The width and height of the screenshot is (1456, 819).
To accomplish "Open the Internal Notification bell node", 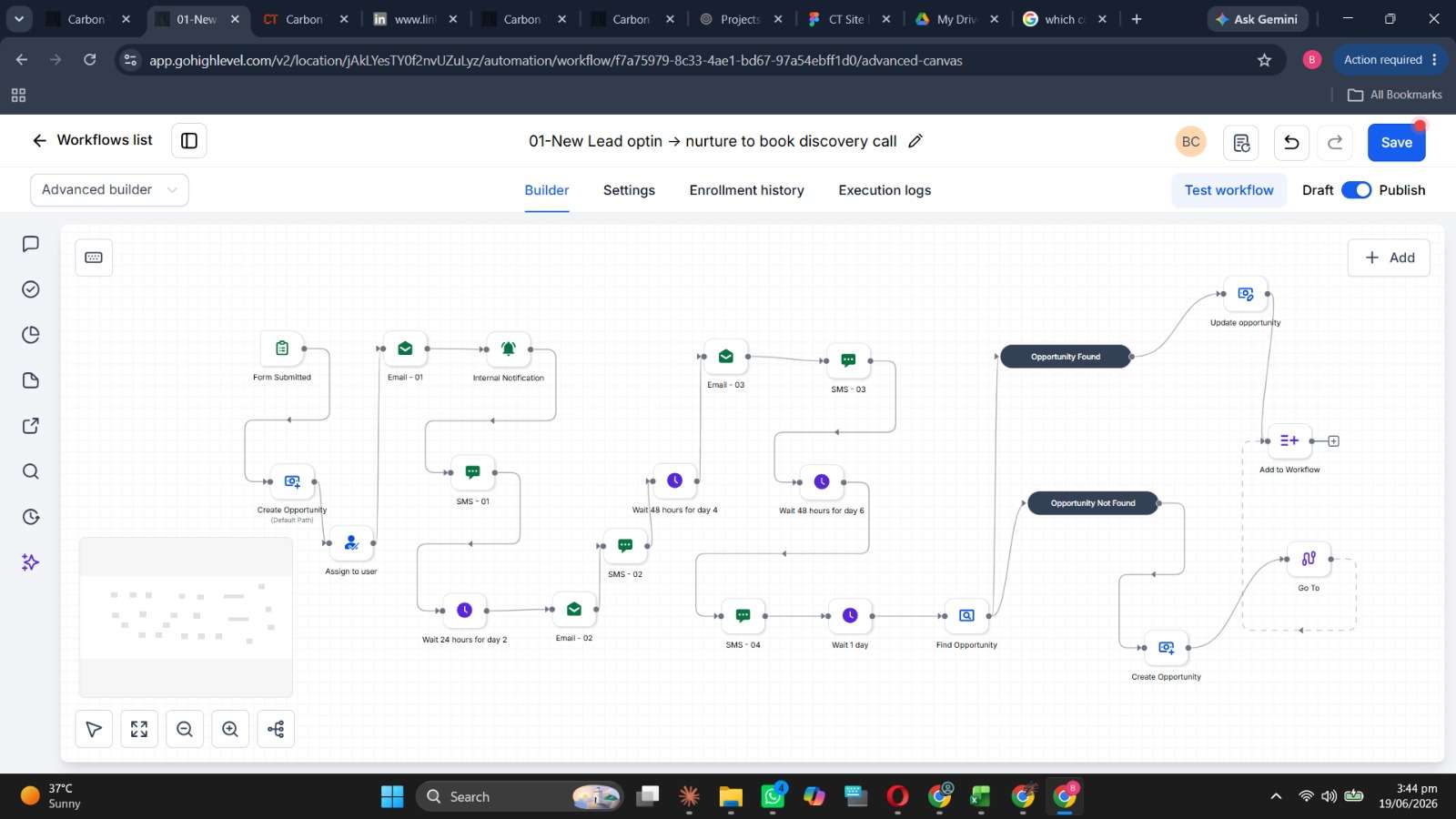I will [x=509, y=349].
